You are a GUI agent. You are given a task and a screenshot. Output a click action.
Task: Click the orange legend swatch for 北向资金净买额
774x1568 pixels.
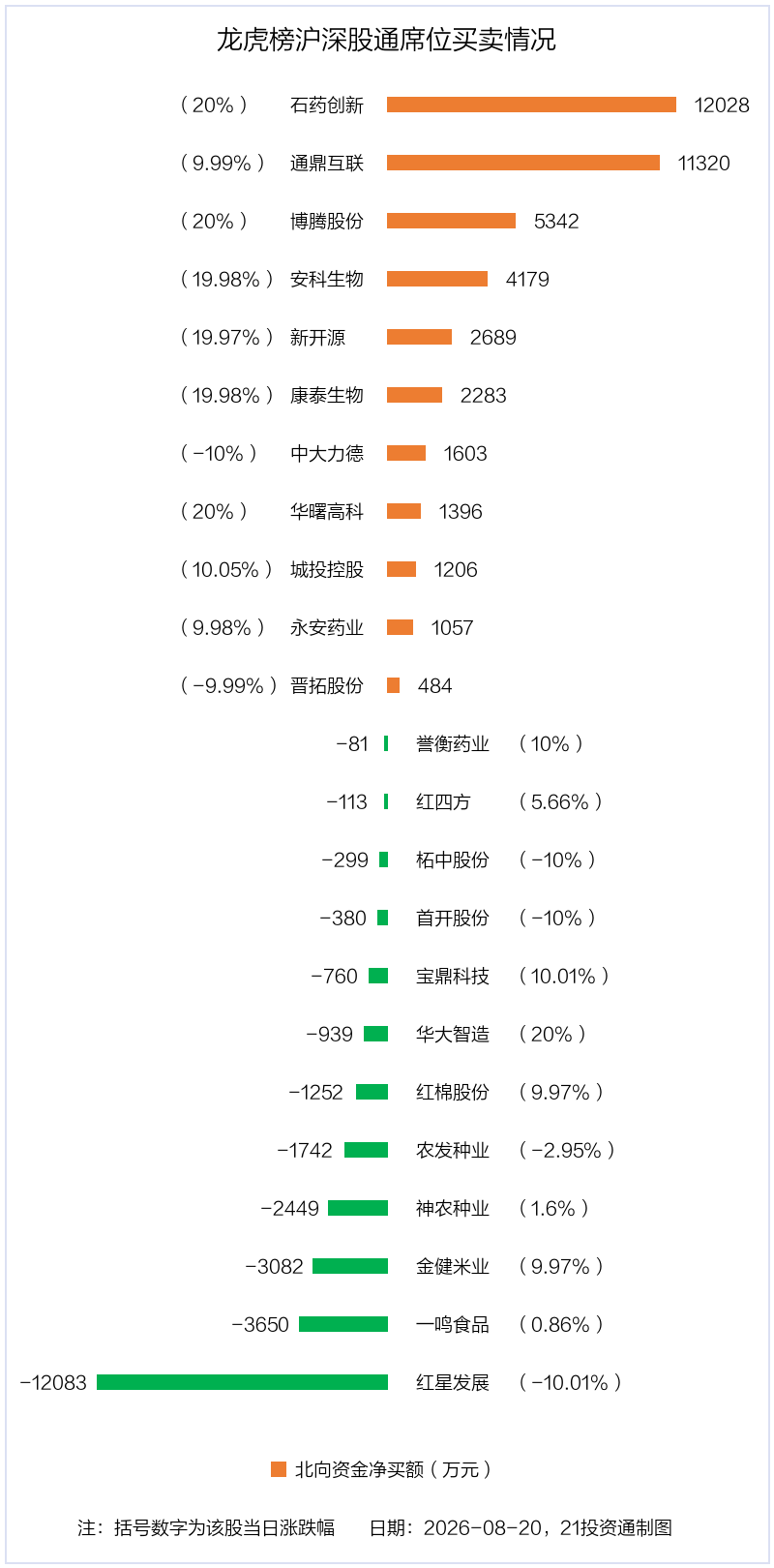(x=279, y=1469)
